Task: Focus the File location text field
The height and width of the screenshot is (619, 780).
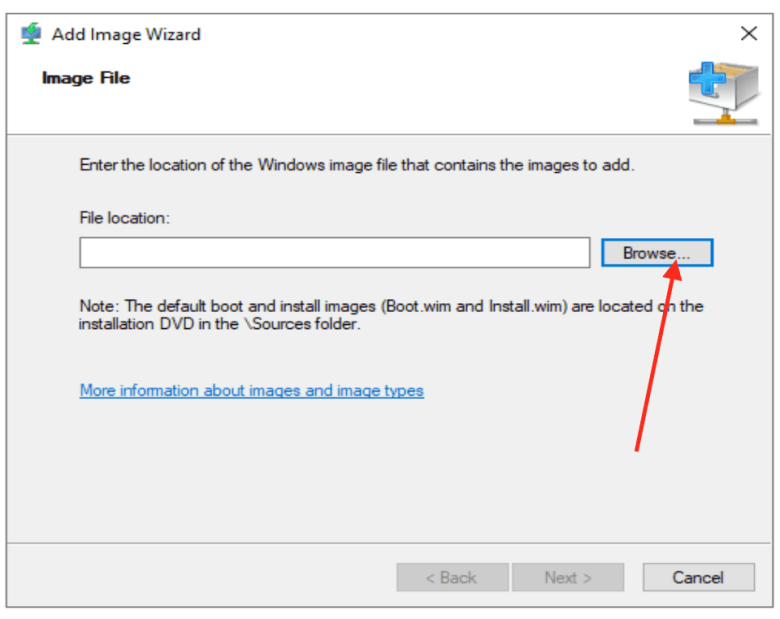Action: point(335,253)
